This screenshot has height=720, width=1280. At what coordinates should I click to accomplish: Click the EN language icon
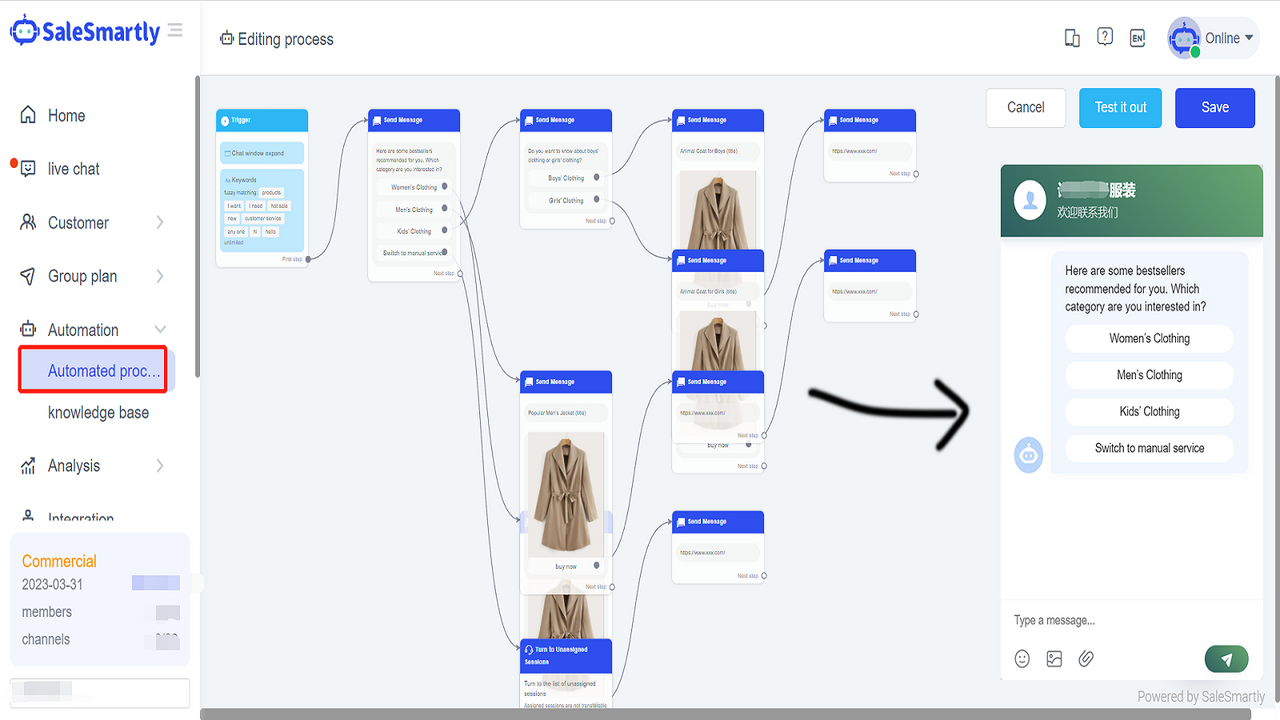click(1137, 37)
